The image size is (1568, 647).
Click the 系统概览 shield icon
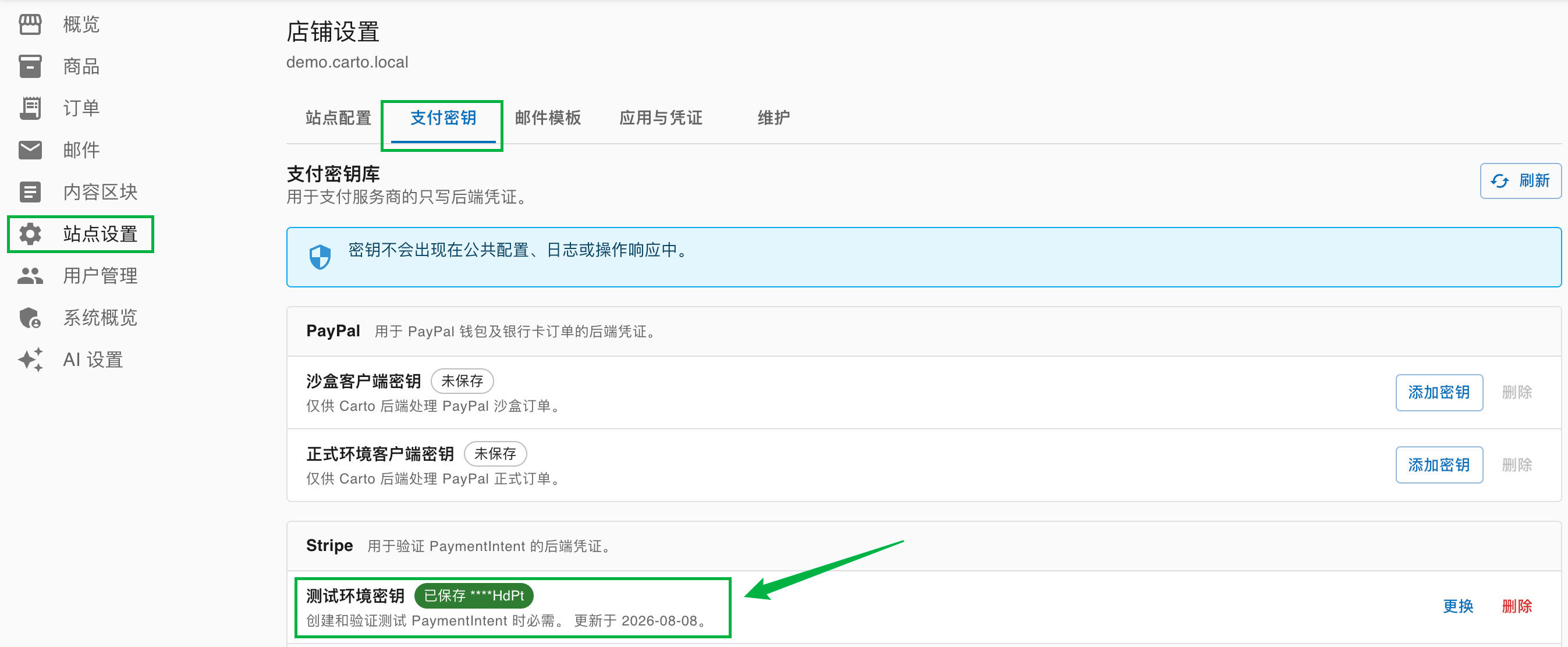(30, 318)
